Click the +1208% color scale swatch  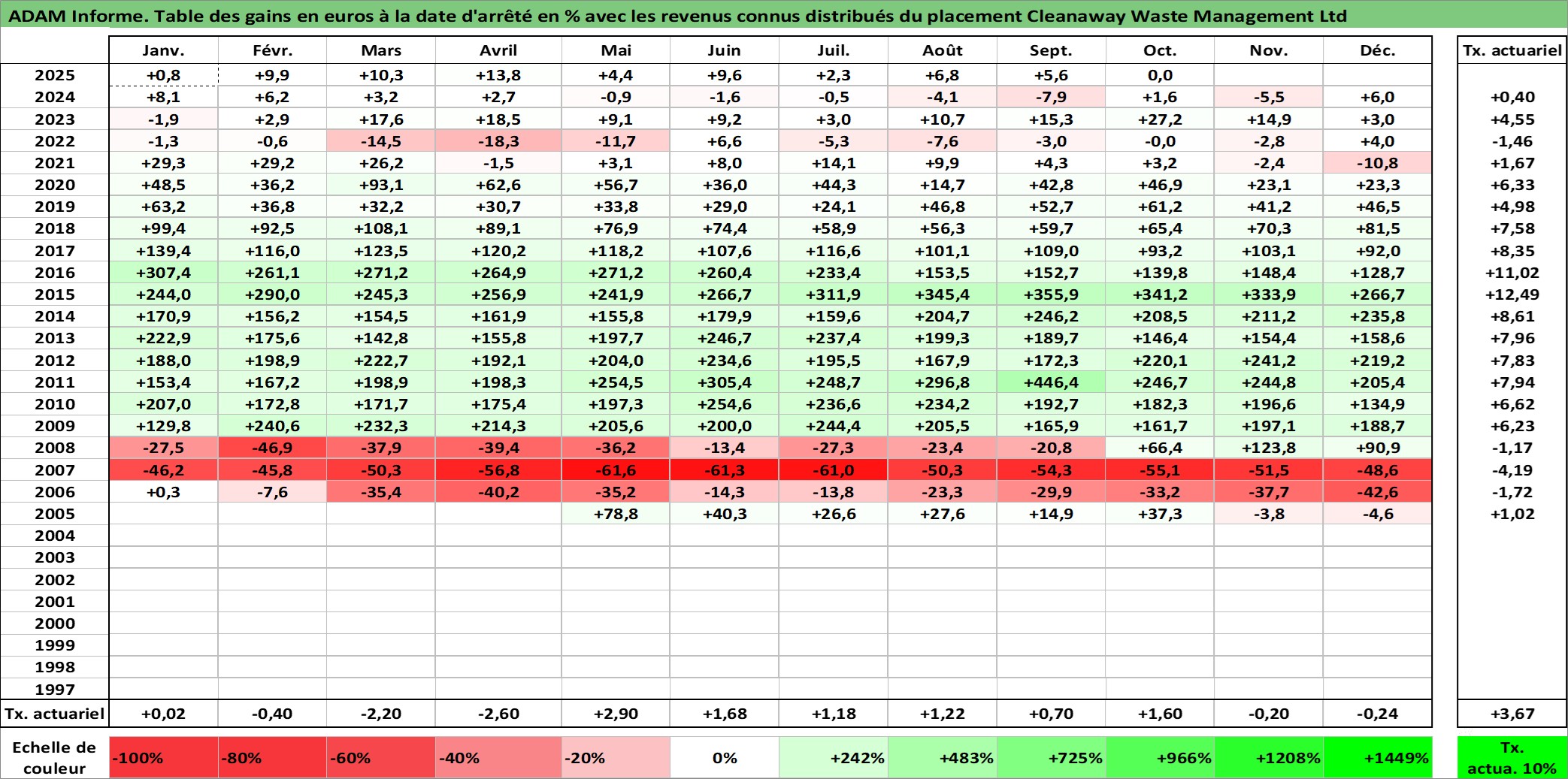(x=1269, y=757)
